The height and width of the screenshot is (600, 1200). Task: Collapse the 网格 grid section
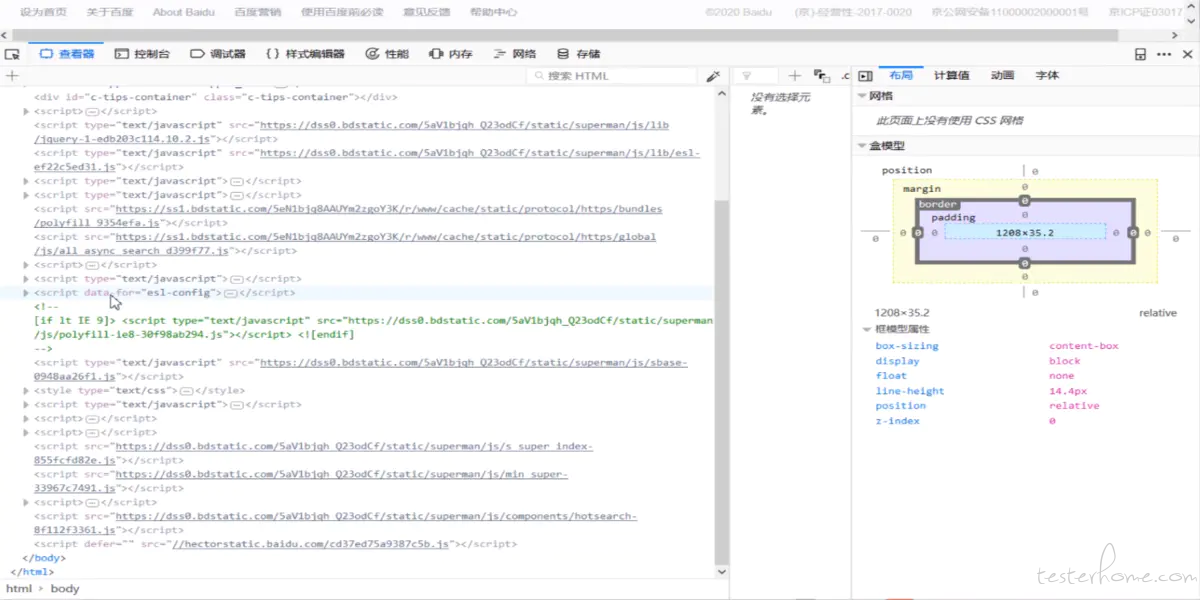coord(862,96)
